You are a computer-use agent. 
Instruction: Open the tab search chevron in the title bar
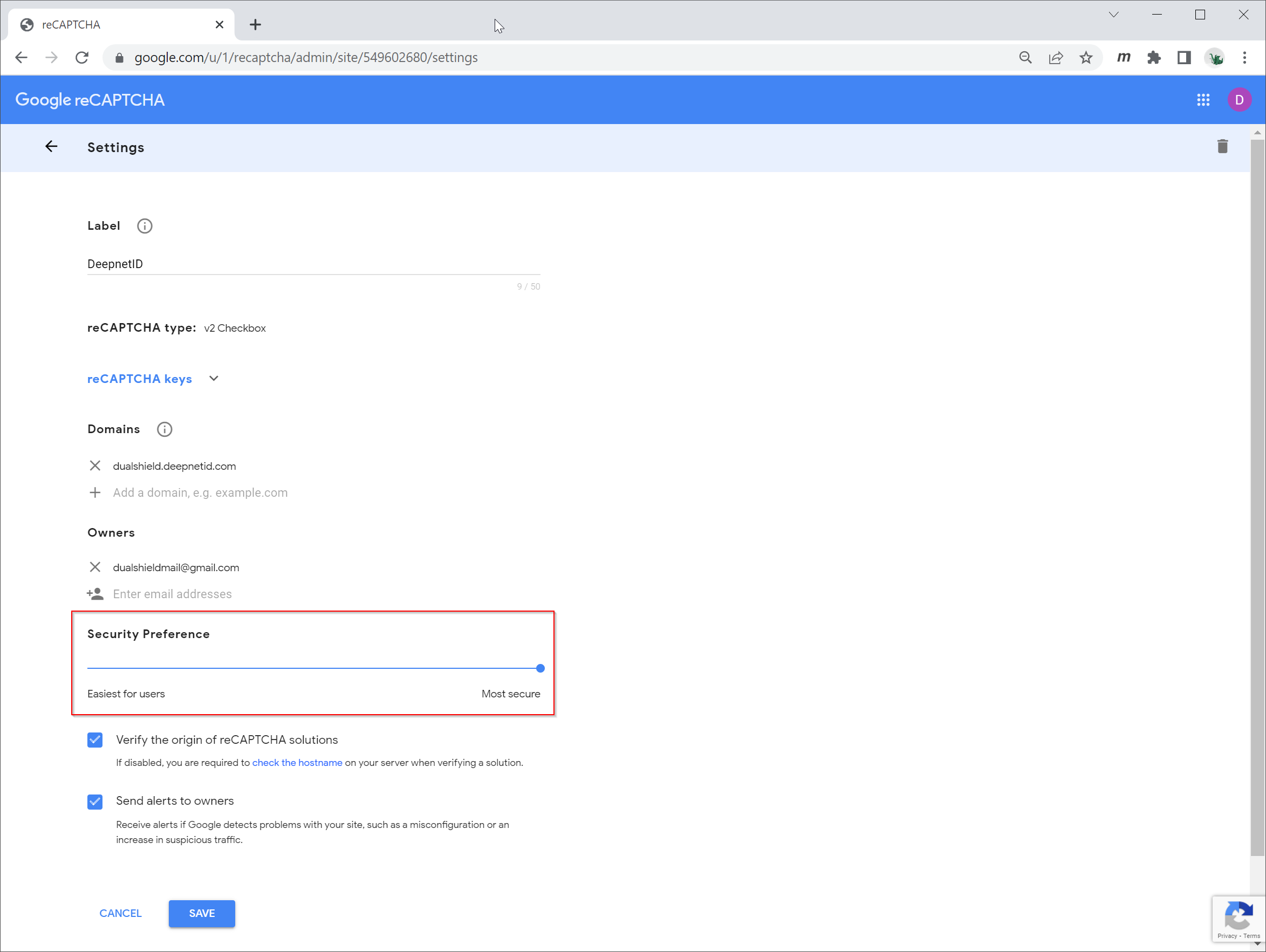[1113, 15]
